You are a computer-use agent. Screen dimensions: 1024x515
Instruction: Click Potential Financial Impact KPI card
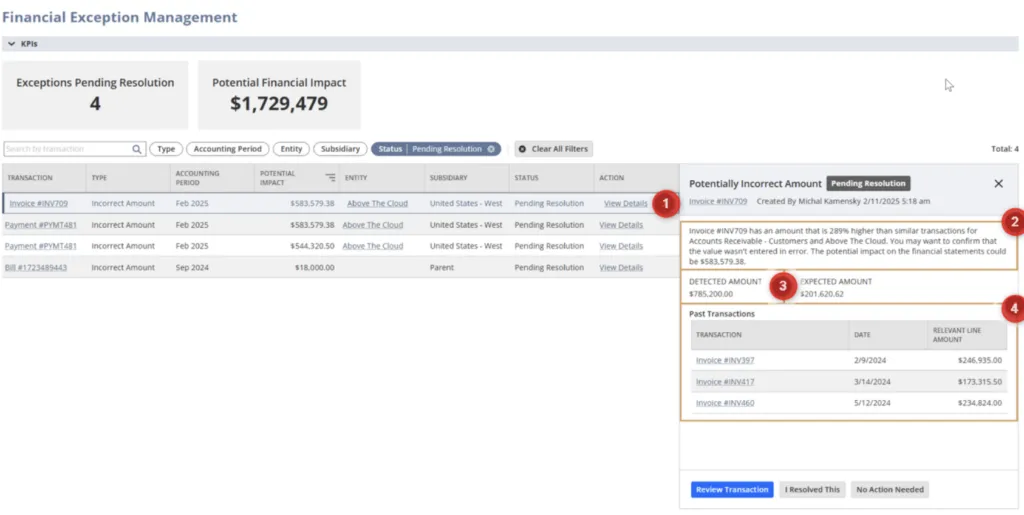click(x=279, y=95)
